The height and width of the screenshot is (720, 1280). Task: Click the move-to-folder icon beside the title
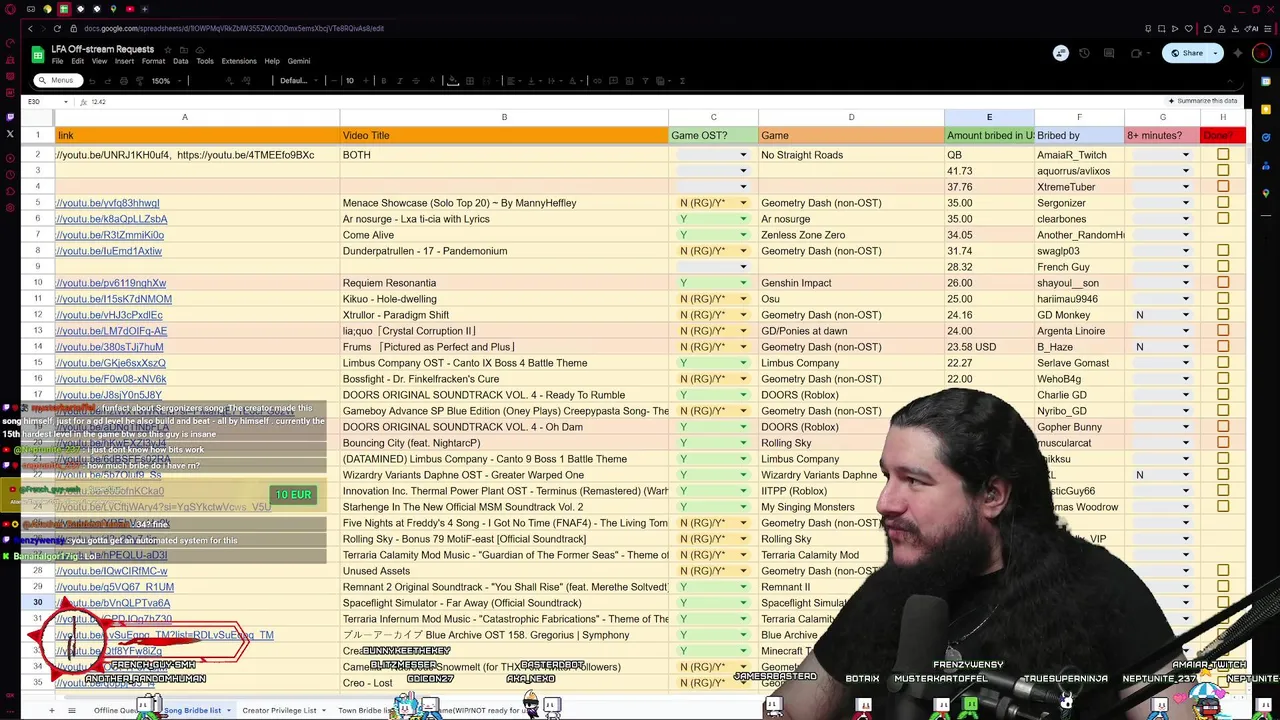point(184,49)
